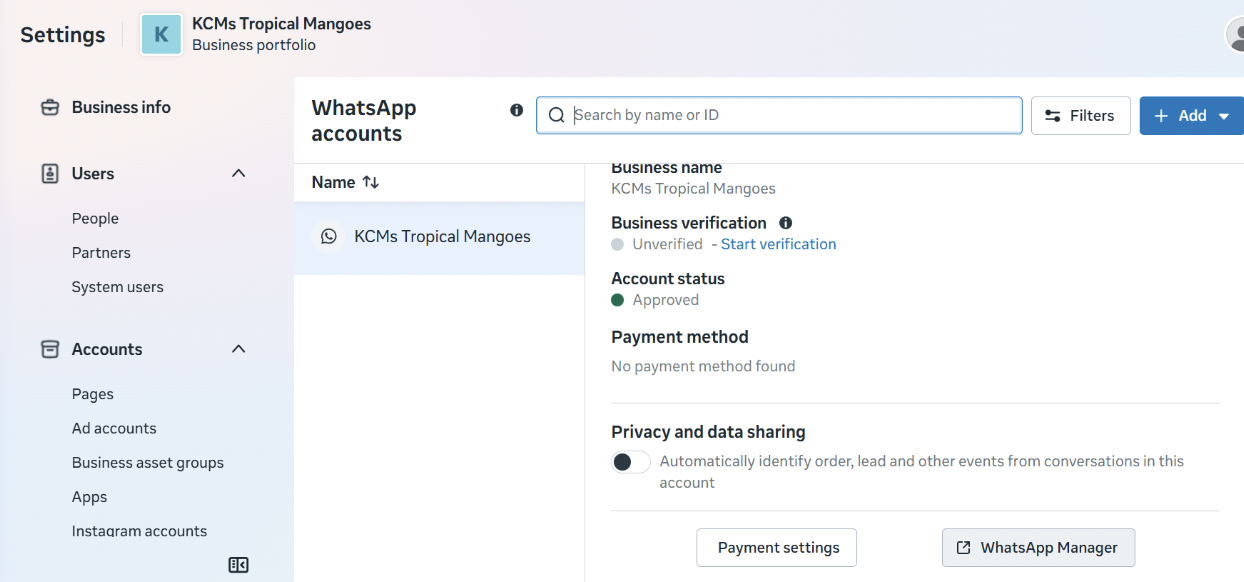Open Apps in the sidebar
This screenshot has width=1244, height=582.
click(89, 497)
